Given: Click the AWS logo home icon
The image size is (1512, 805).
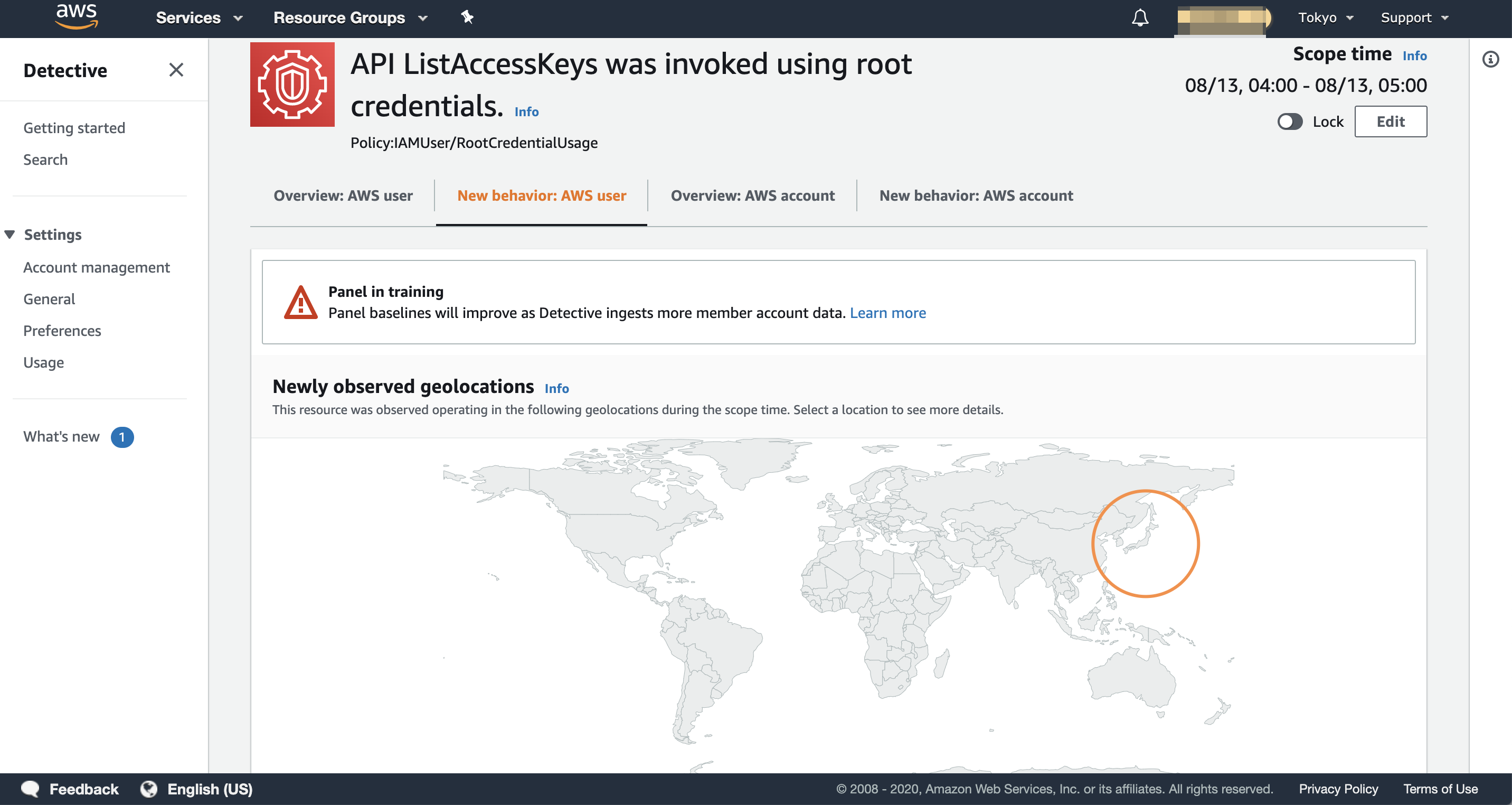Looking at the screenshot, I should 77,16.
